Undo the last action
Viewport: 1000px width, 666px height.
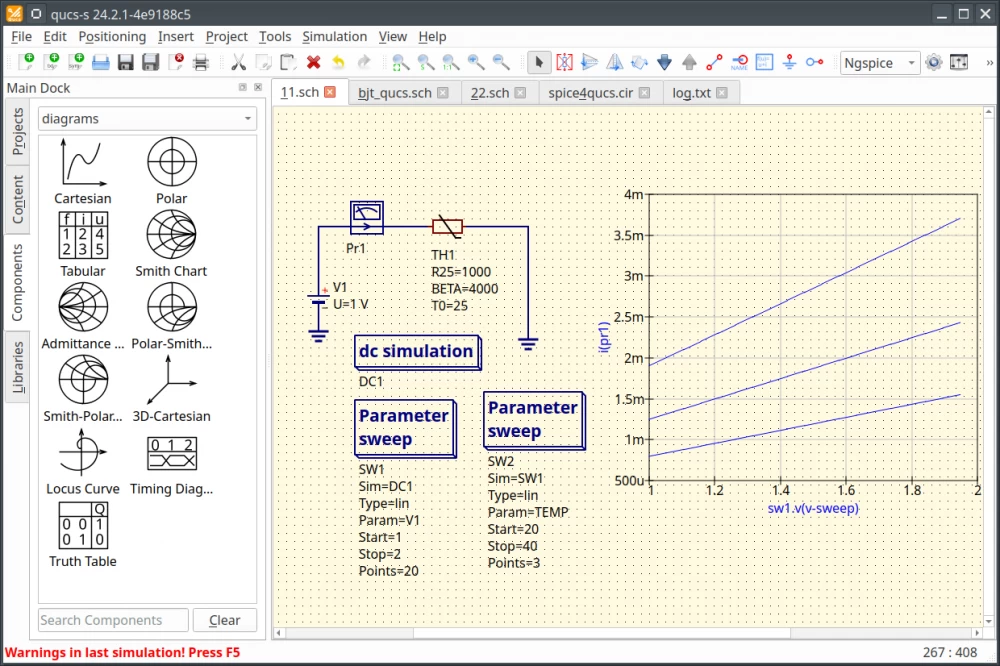tap(338, 62)
